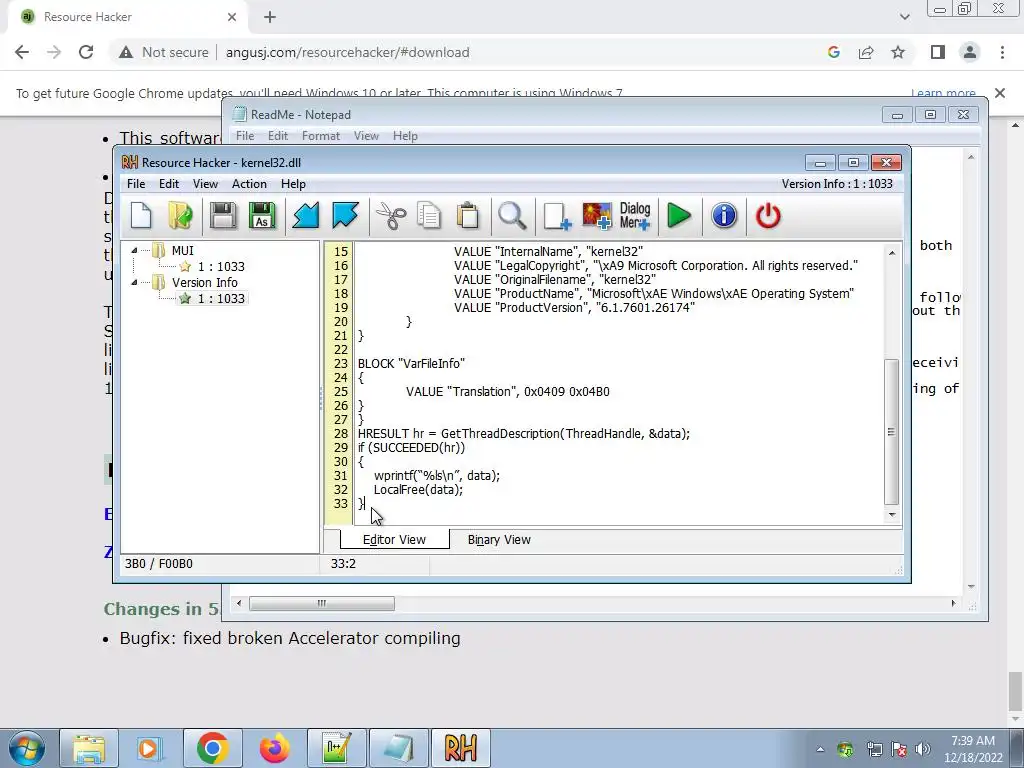Click the left blue bookmark arrow icon
The width and height of the screenshot is (1024, 768).
pyautogui.click(x=306, y=216)
